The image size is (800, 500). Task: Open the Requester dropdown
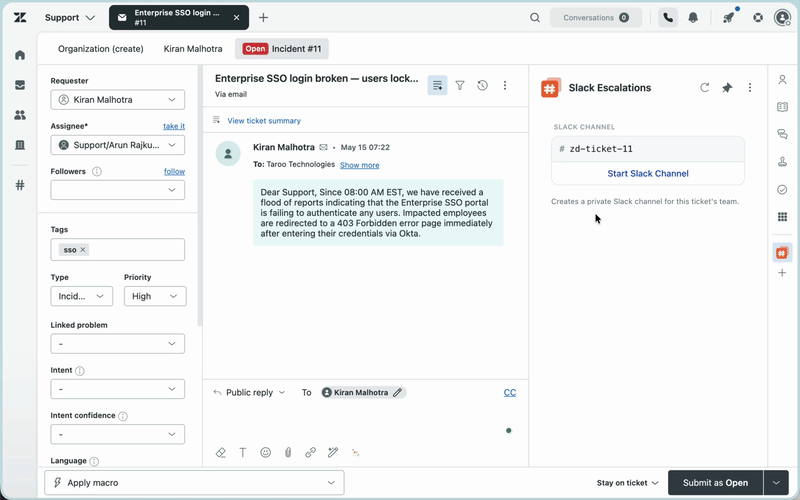(118, 100)
